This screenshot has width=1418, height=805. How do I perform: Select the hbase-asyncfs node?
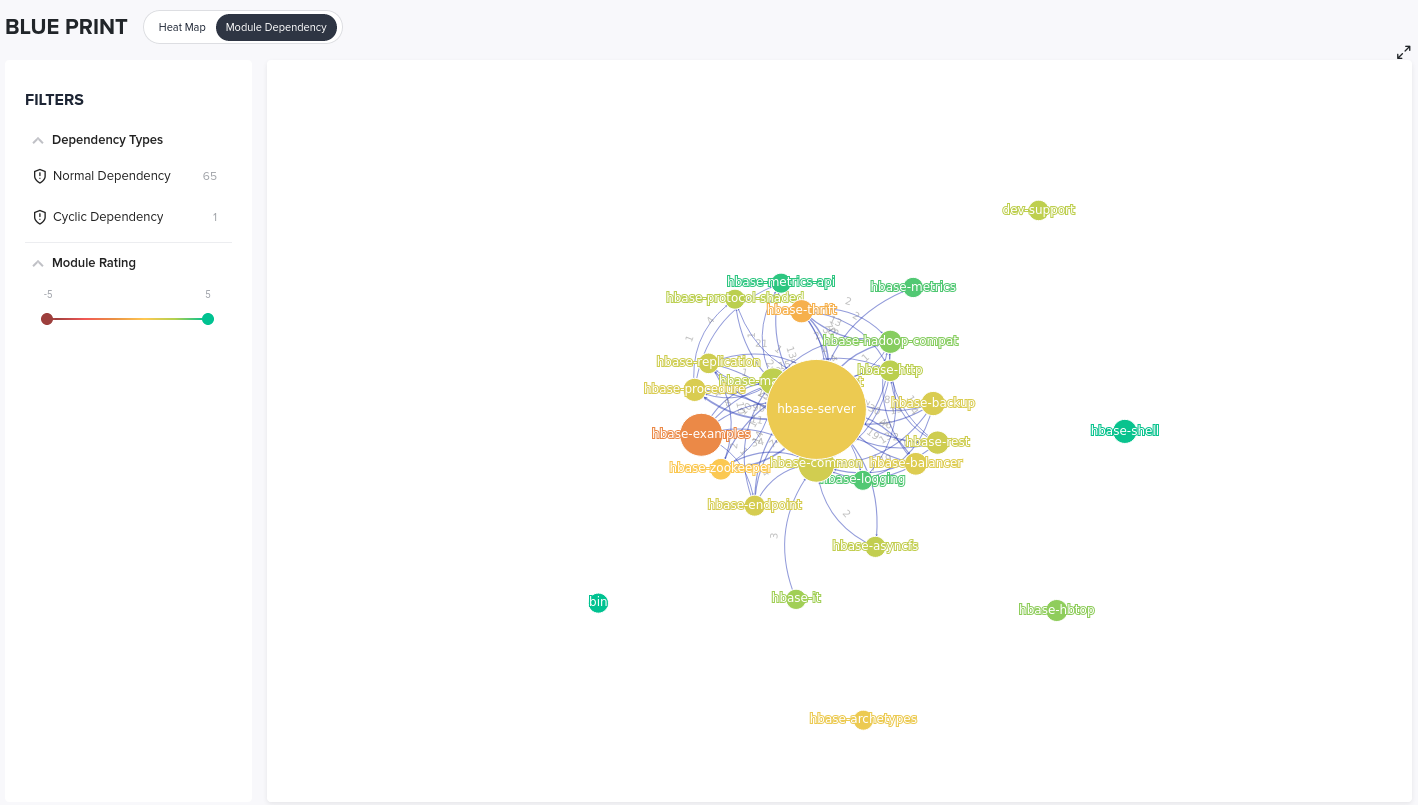click(875, 547)
